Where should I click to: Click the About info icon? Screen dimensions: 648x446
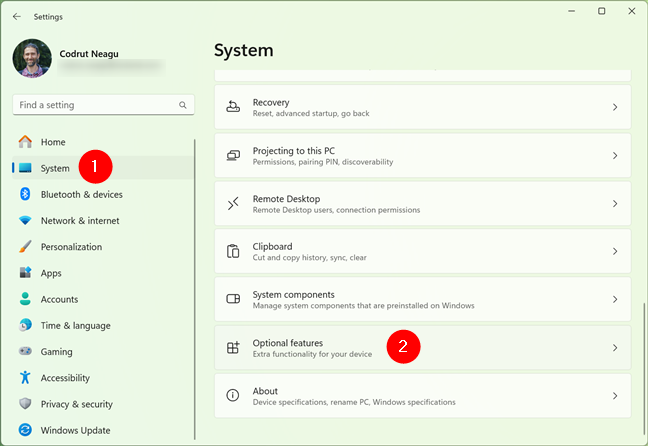coord(233,395)
